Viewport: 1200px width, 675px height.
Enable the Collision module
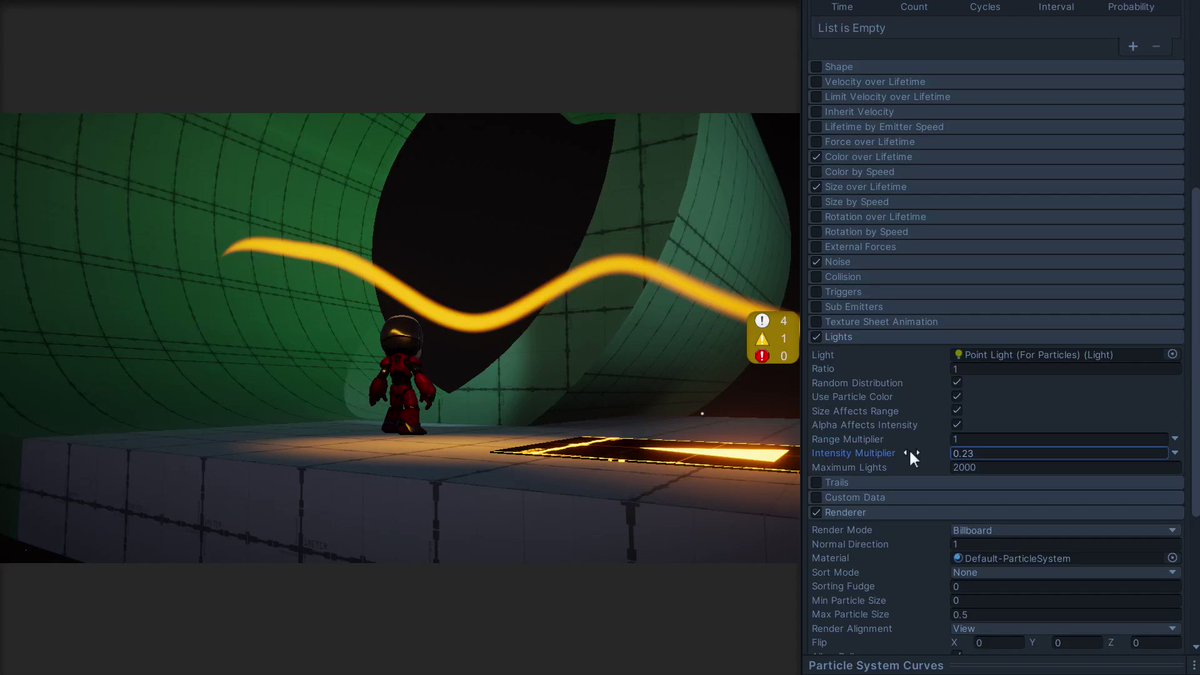[x=815, y=276]
